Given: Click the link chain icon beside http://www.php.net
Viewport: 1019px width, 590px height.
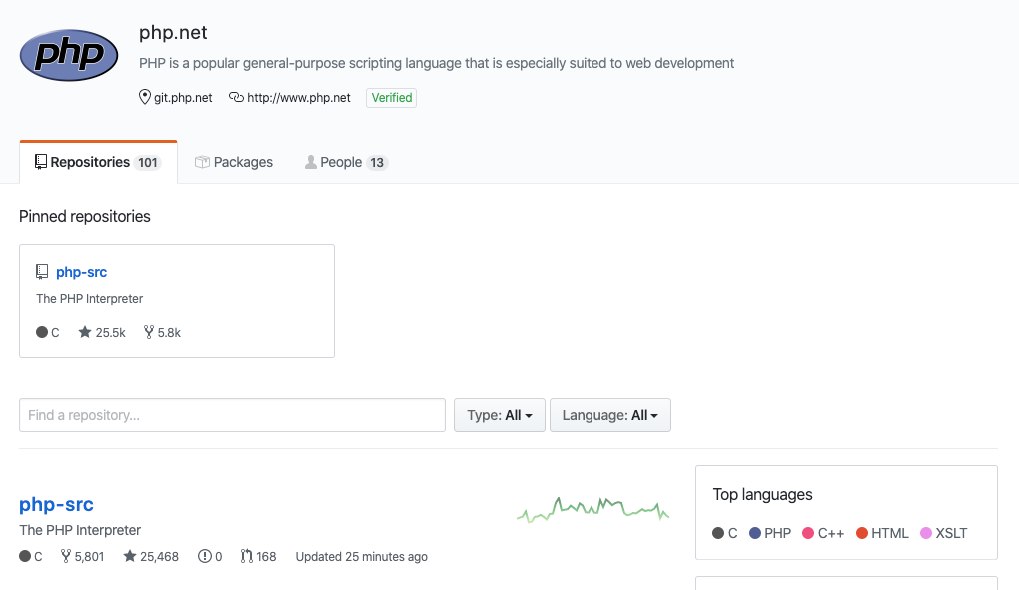Looking at the screenshot, I should coord(236,97).
